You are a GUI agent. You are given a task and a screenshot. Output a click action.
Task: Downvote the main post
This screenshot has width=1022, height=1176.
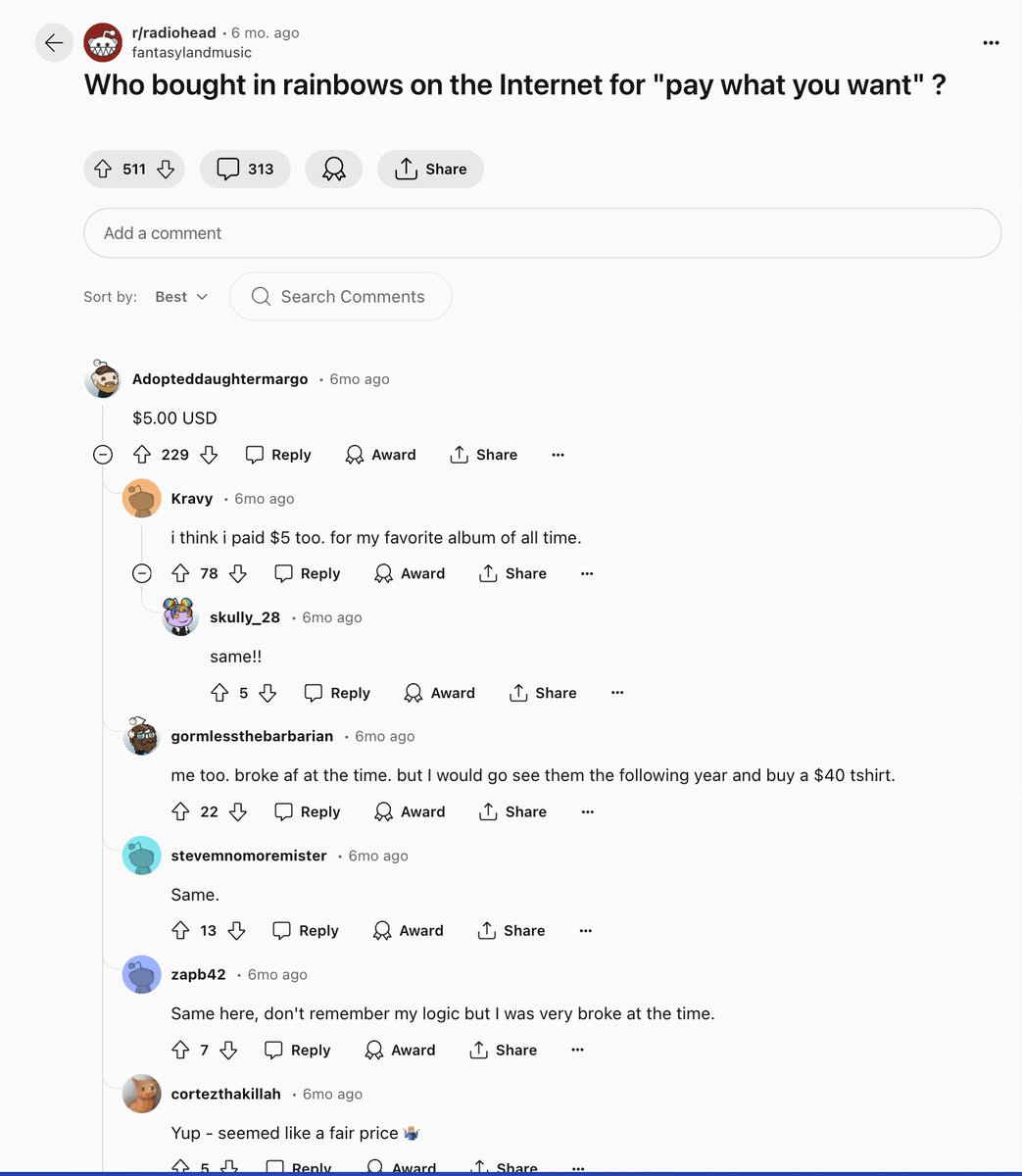coord(166,169)
